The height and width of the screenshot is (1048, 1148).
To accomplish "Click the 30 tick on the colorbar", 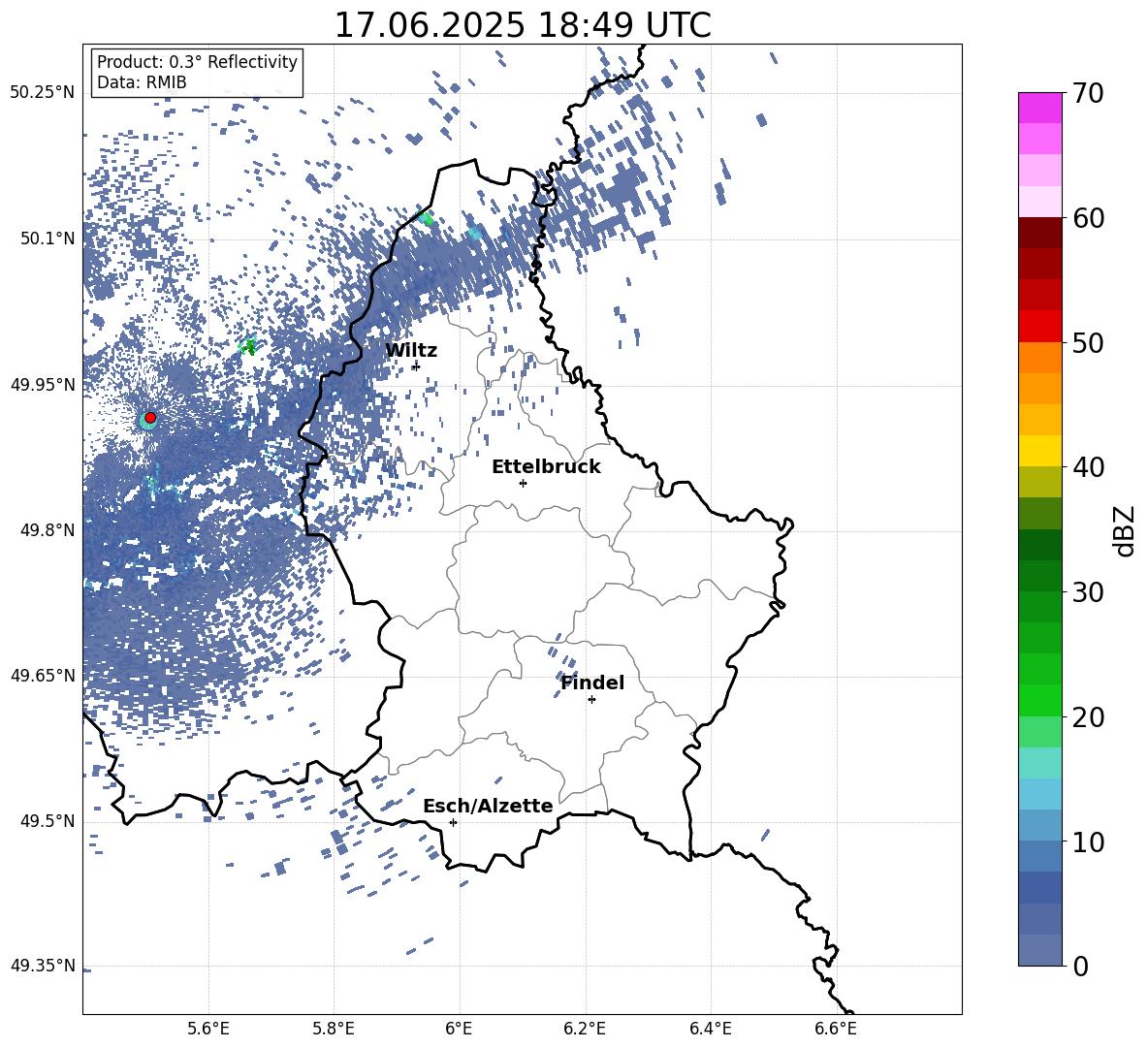I will coord(1088,592).
